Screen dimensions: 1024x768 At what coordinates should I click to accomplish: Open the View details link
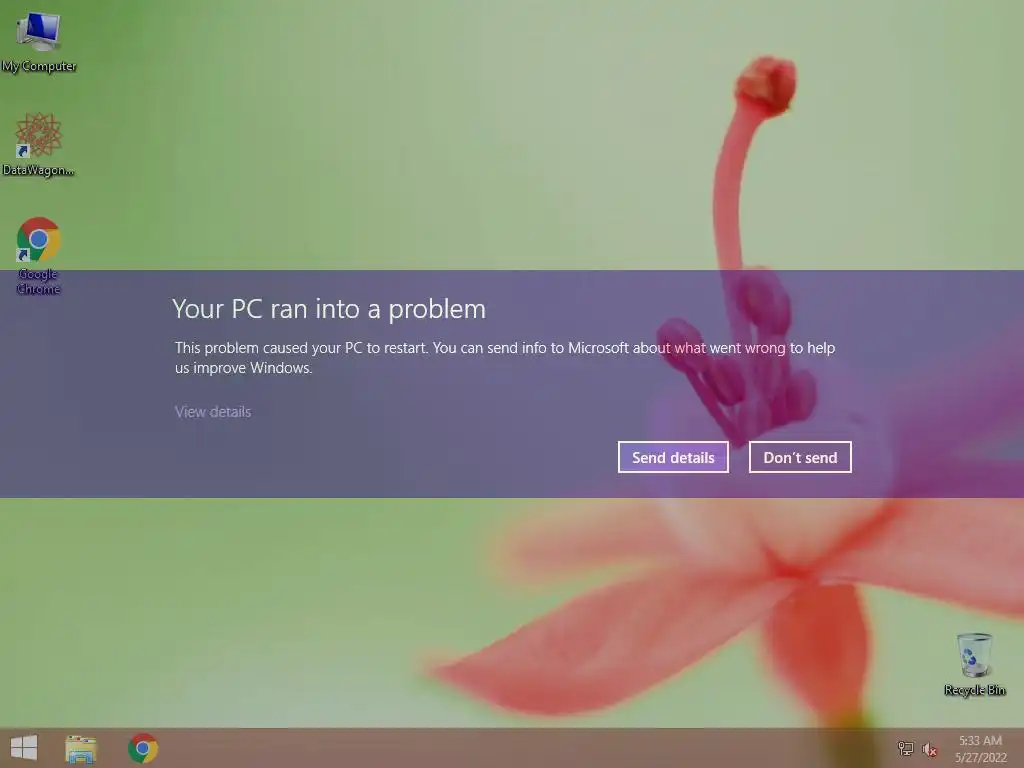point(213,412)
